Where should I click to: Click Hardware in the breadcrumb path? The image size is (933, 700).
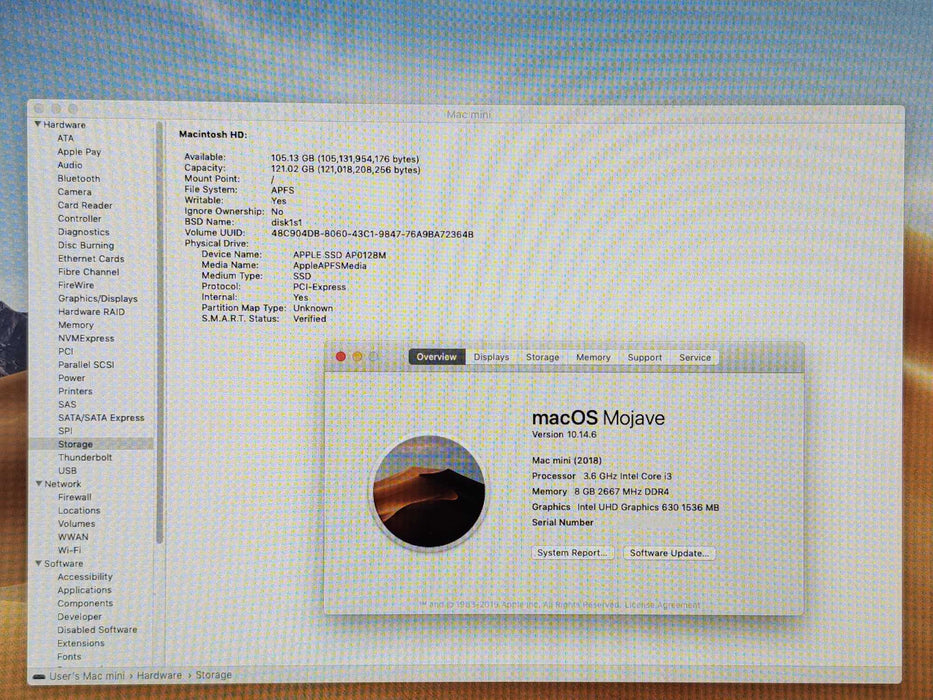(160, 675)
